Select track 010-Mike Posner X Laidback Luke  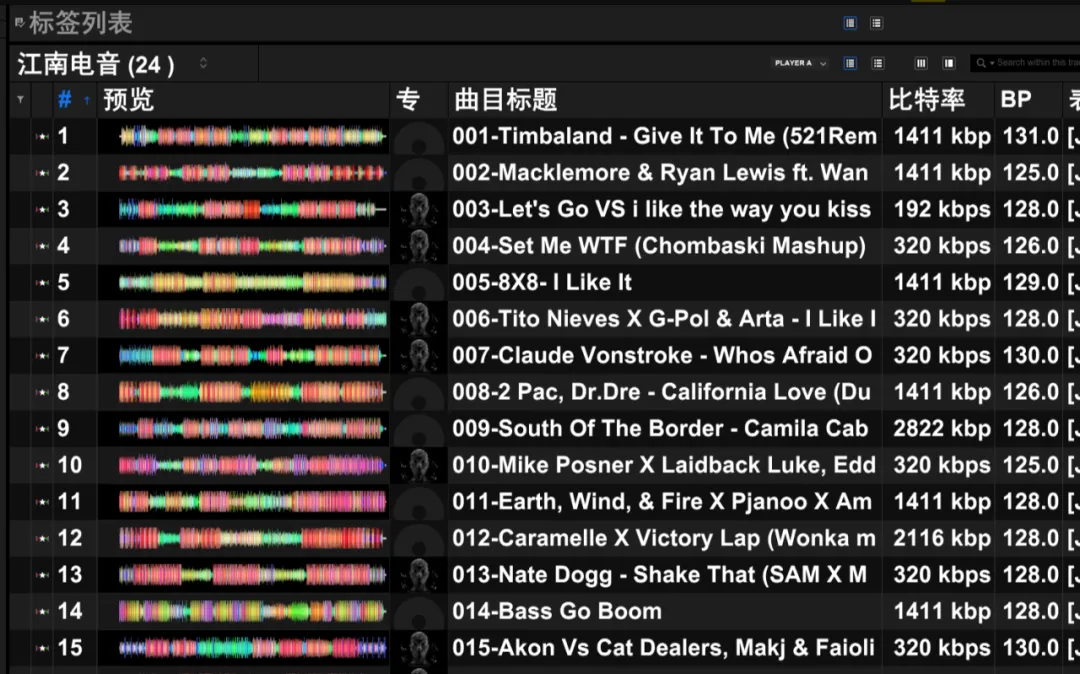click(664, 465)
